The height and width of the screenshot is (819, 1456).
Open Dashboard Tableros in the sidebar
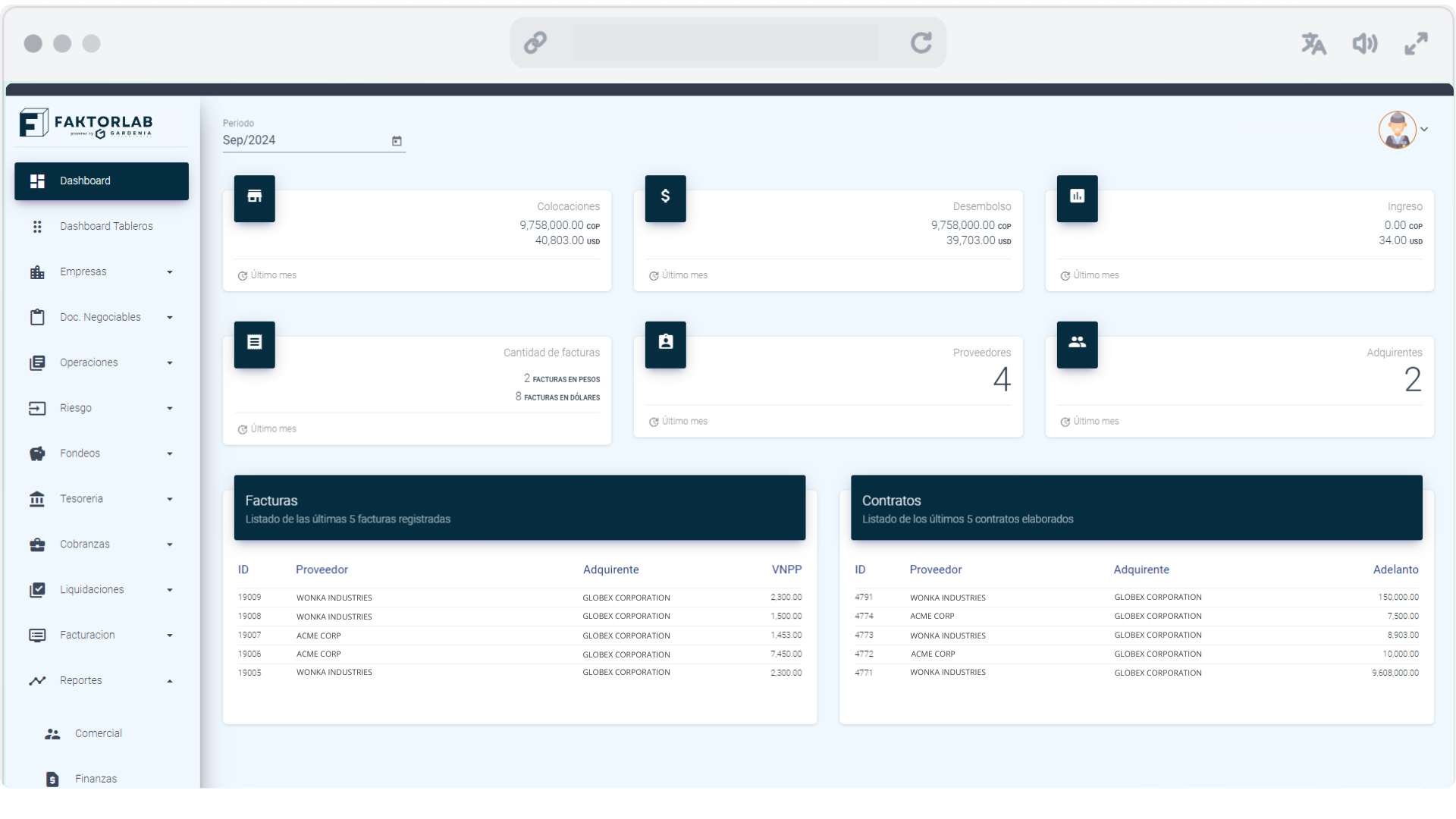[x=102, y=227]
